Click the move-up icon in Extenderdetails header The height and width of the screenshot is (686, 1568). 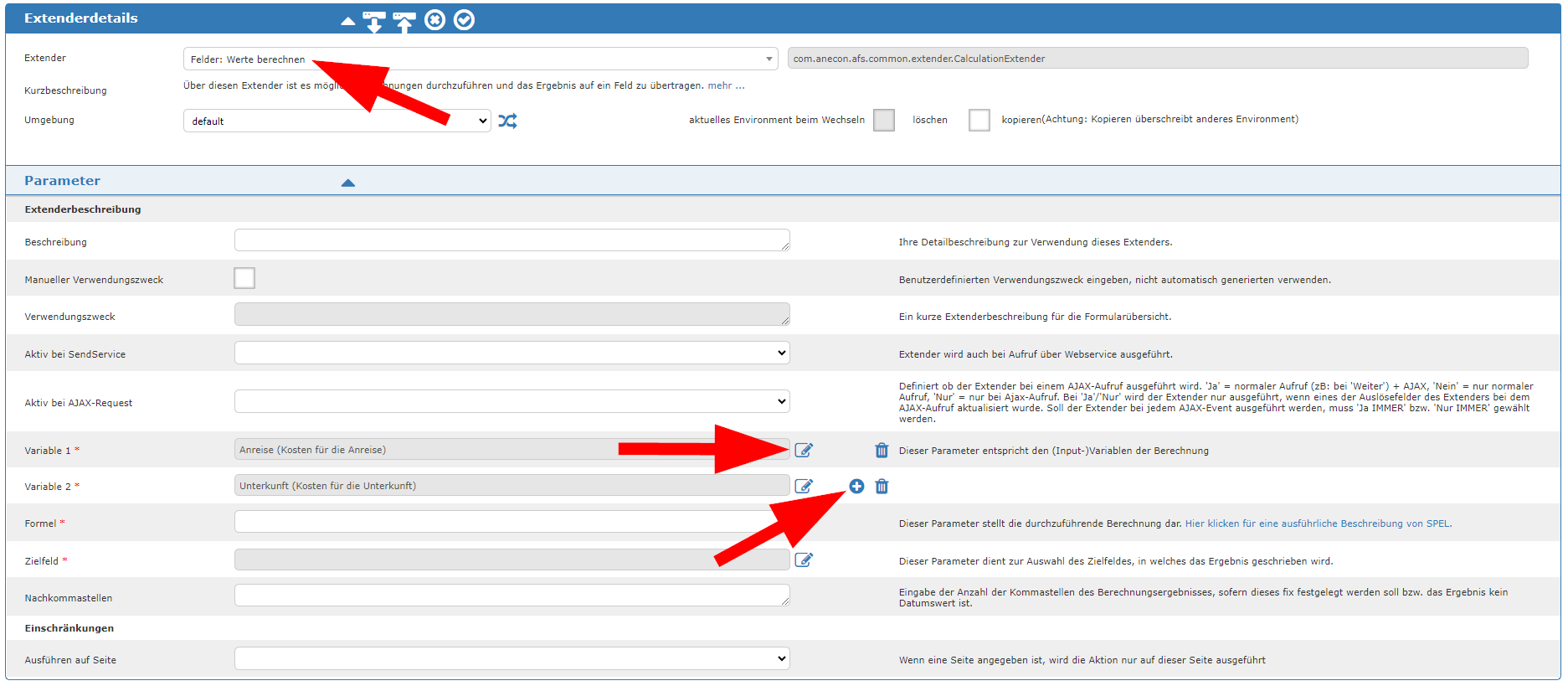pyautogui.click(x=404, y=21)
